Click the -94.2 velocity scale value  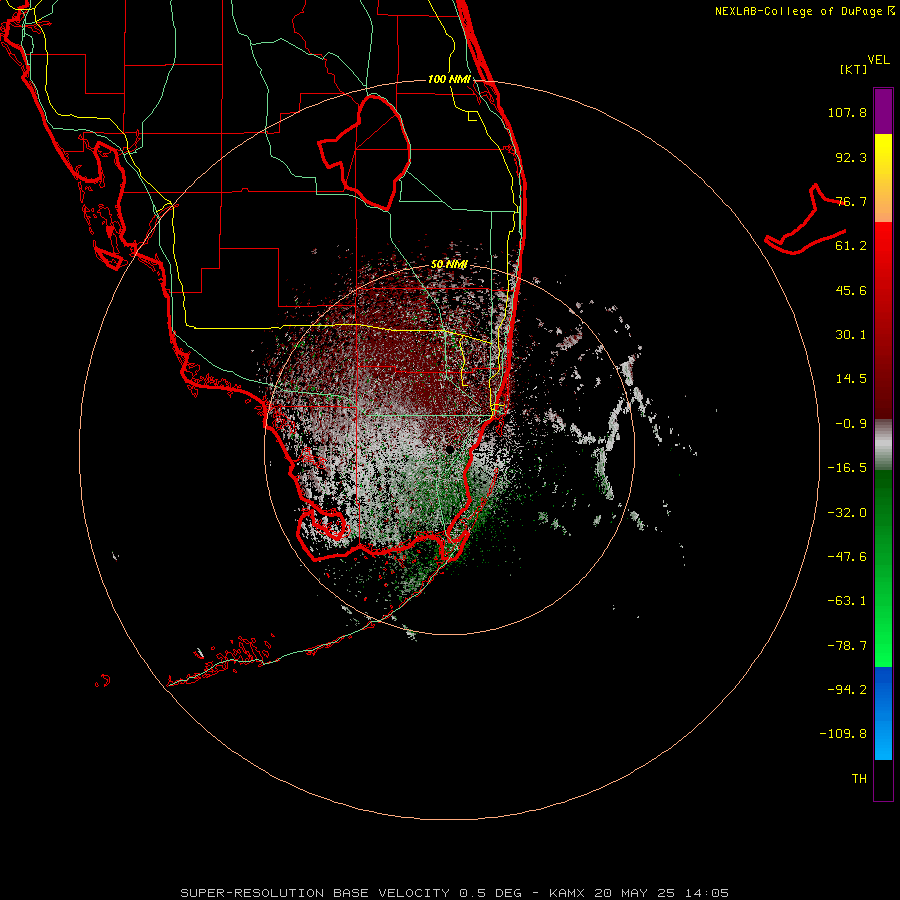[x=847, y=689]
